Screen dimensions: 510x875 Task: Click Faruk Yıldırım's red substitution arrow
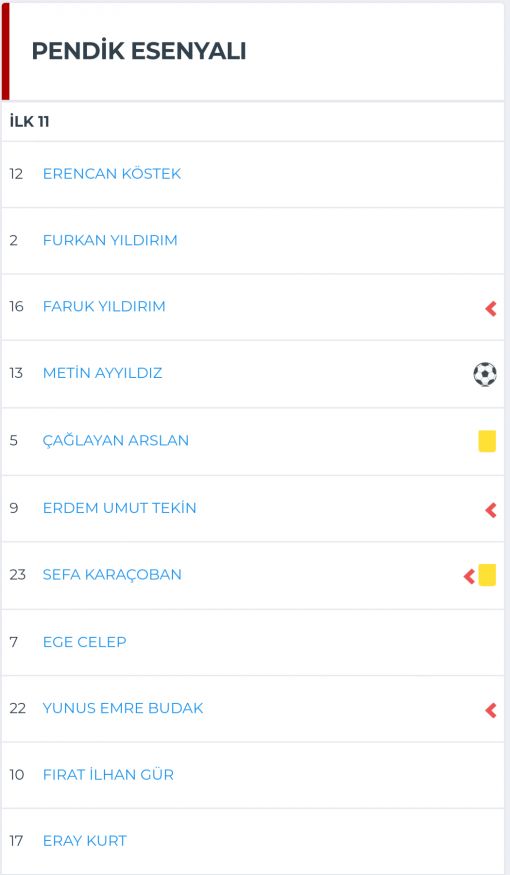(x=490, y=308)
